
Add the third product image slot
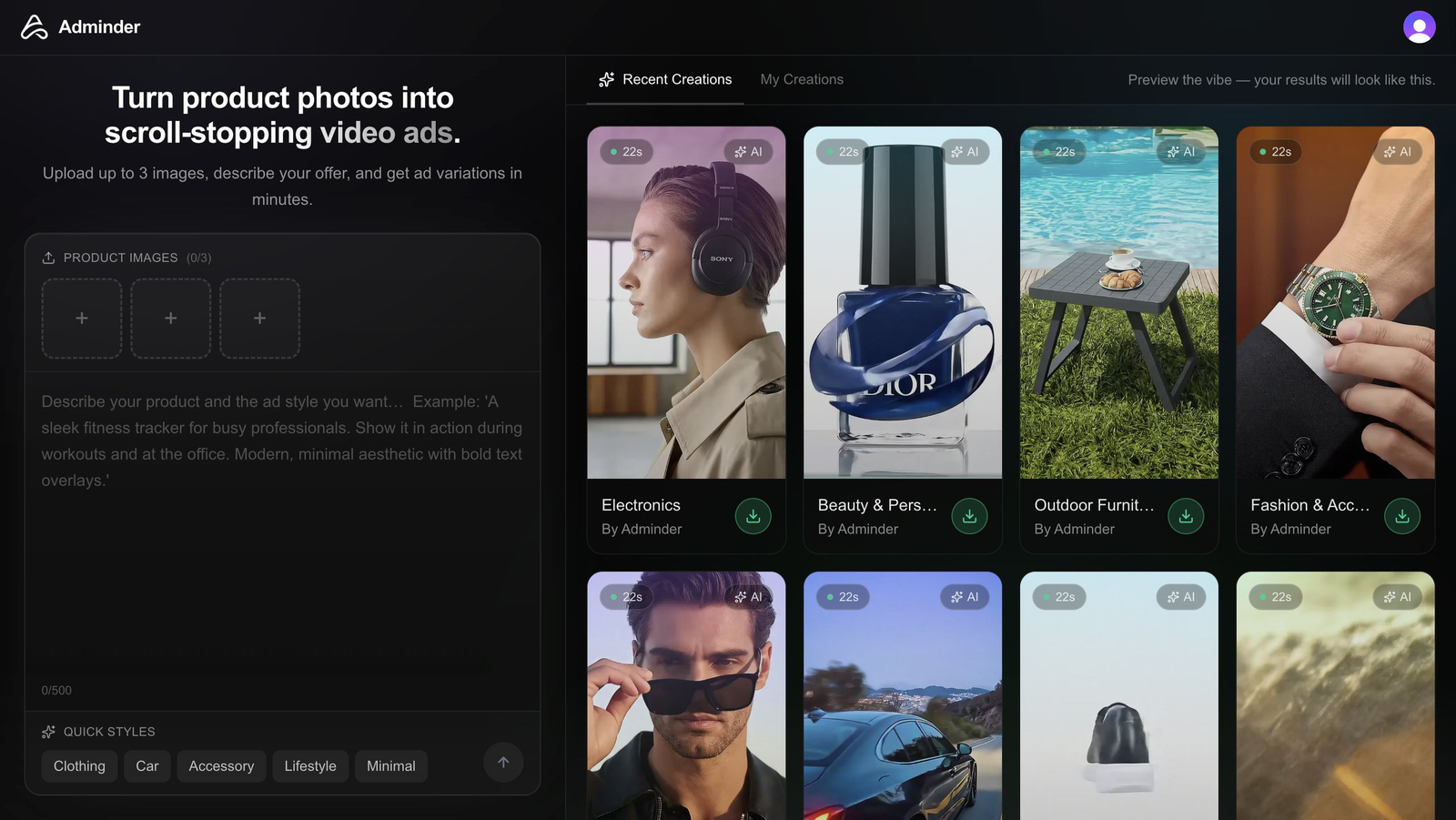click(260, 319)
